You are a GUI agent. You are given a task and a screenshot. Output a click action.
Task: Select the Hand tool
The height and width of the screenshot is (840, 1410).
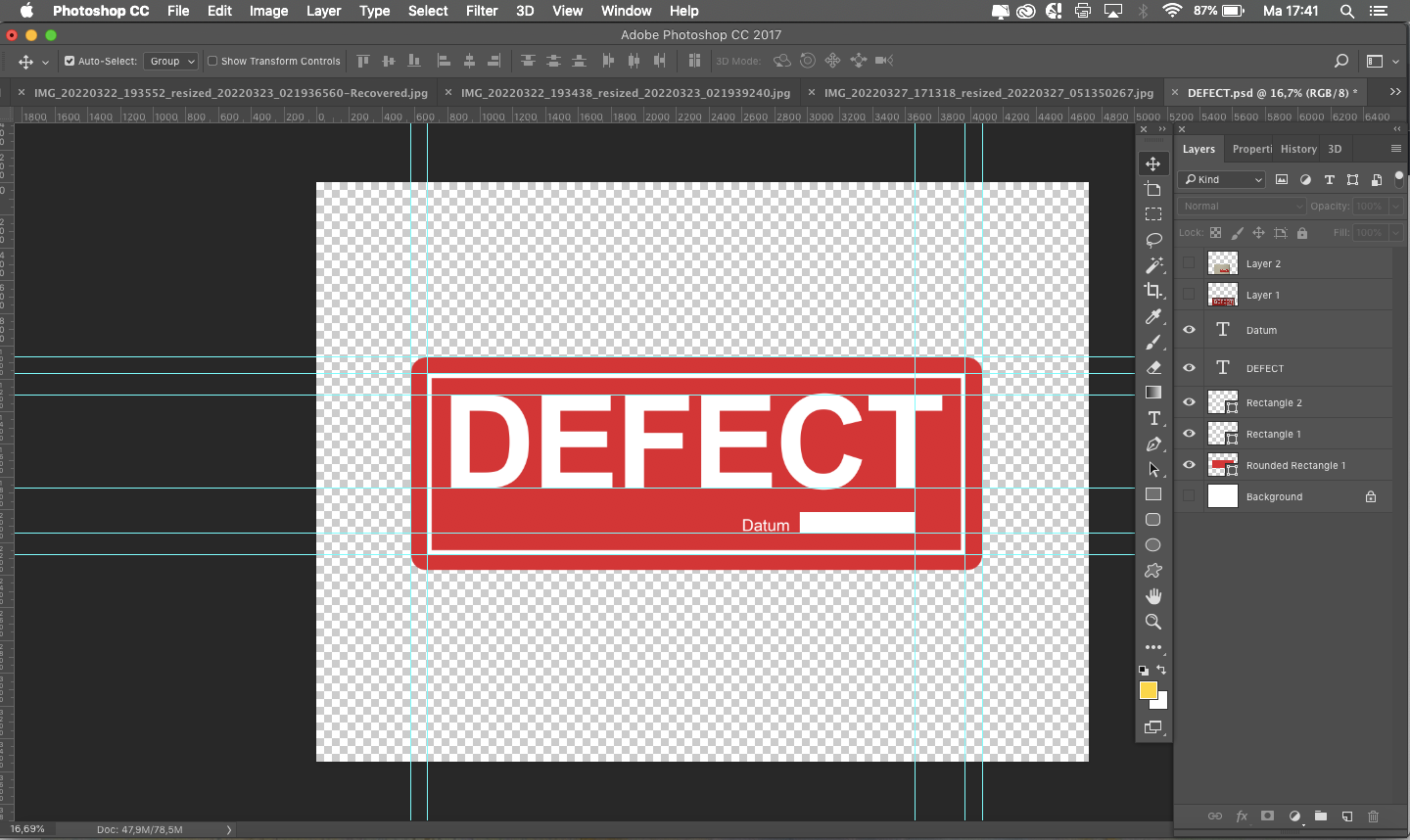[x=1153, y=596]
